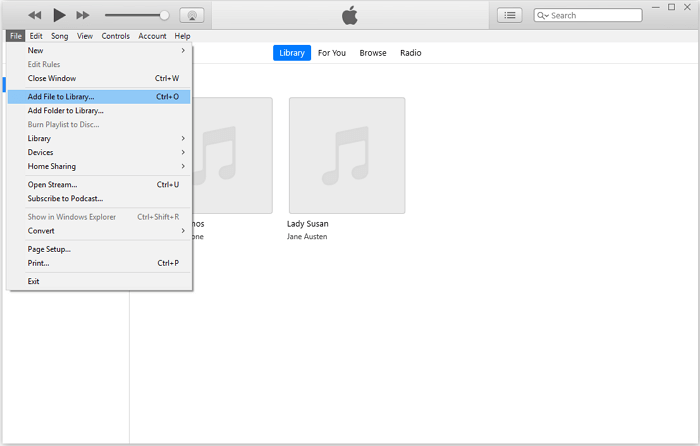Choose Subscribe to Podcast...
The height and width of the screenshot is (446, 700).
pyautogui.click(x=99, y=198)
